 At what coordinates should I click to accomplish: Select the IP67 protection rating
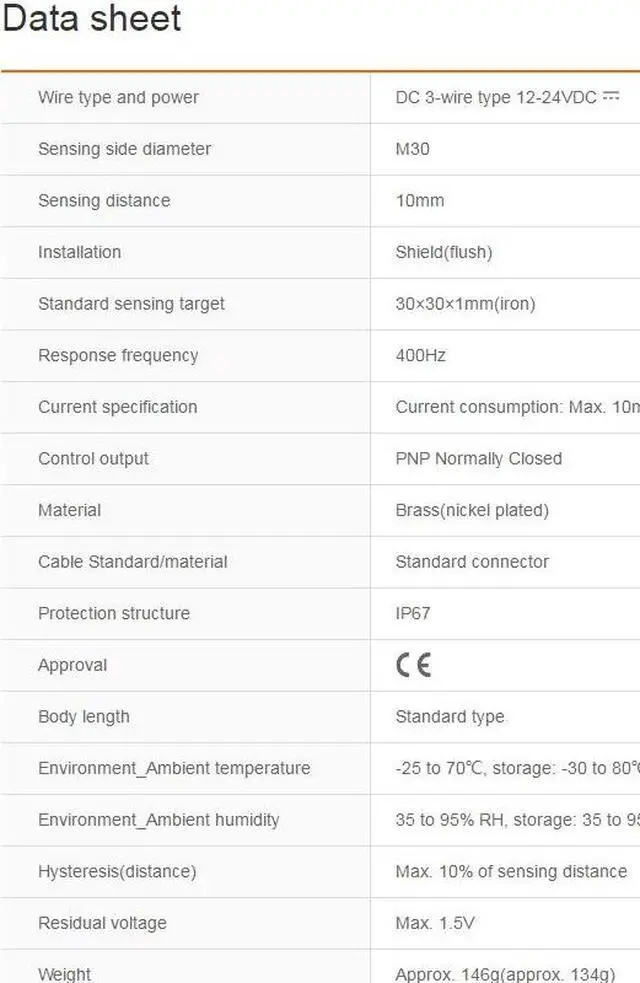pos(413,613)
